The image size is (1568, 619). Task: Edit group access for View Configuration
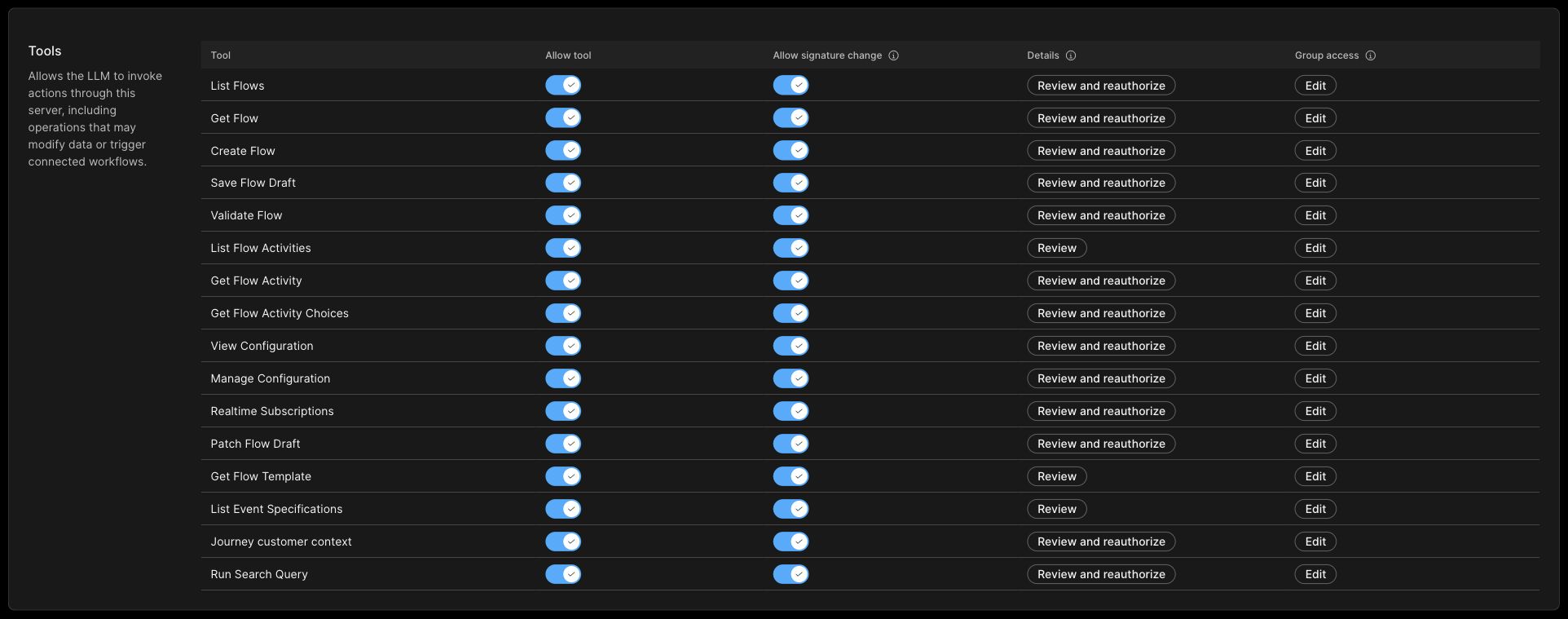coord(1315,346)
